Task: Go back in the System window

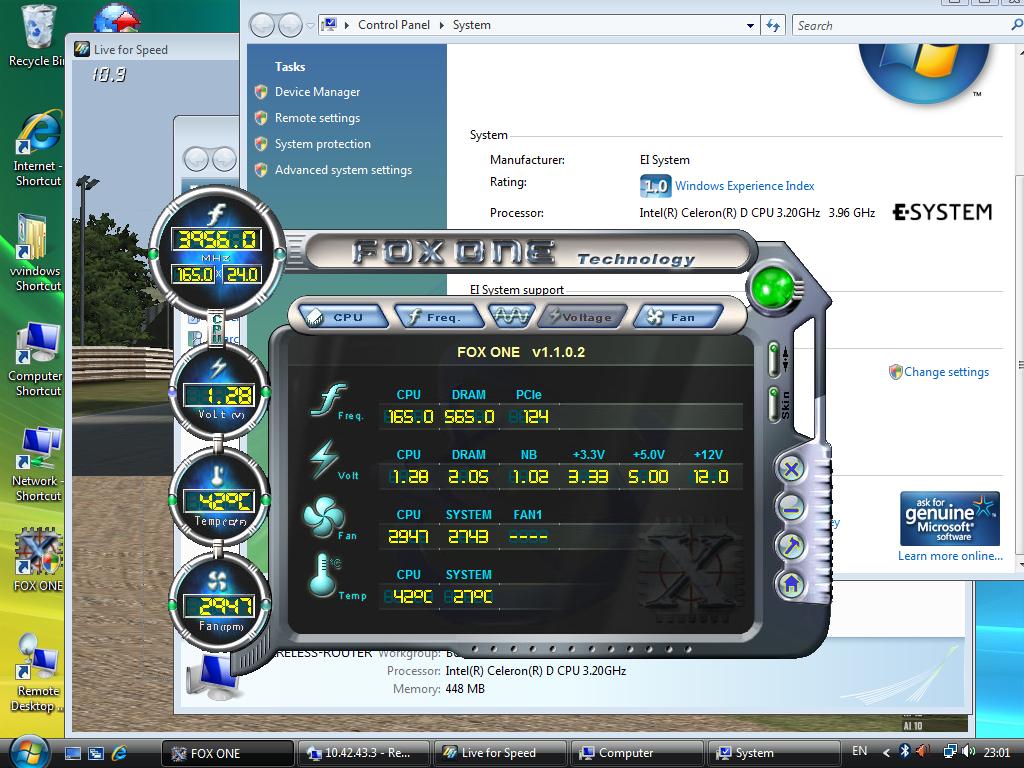Action: pyautogui.click(x=263, y=25)
